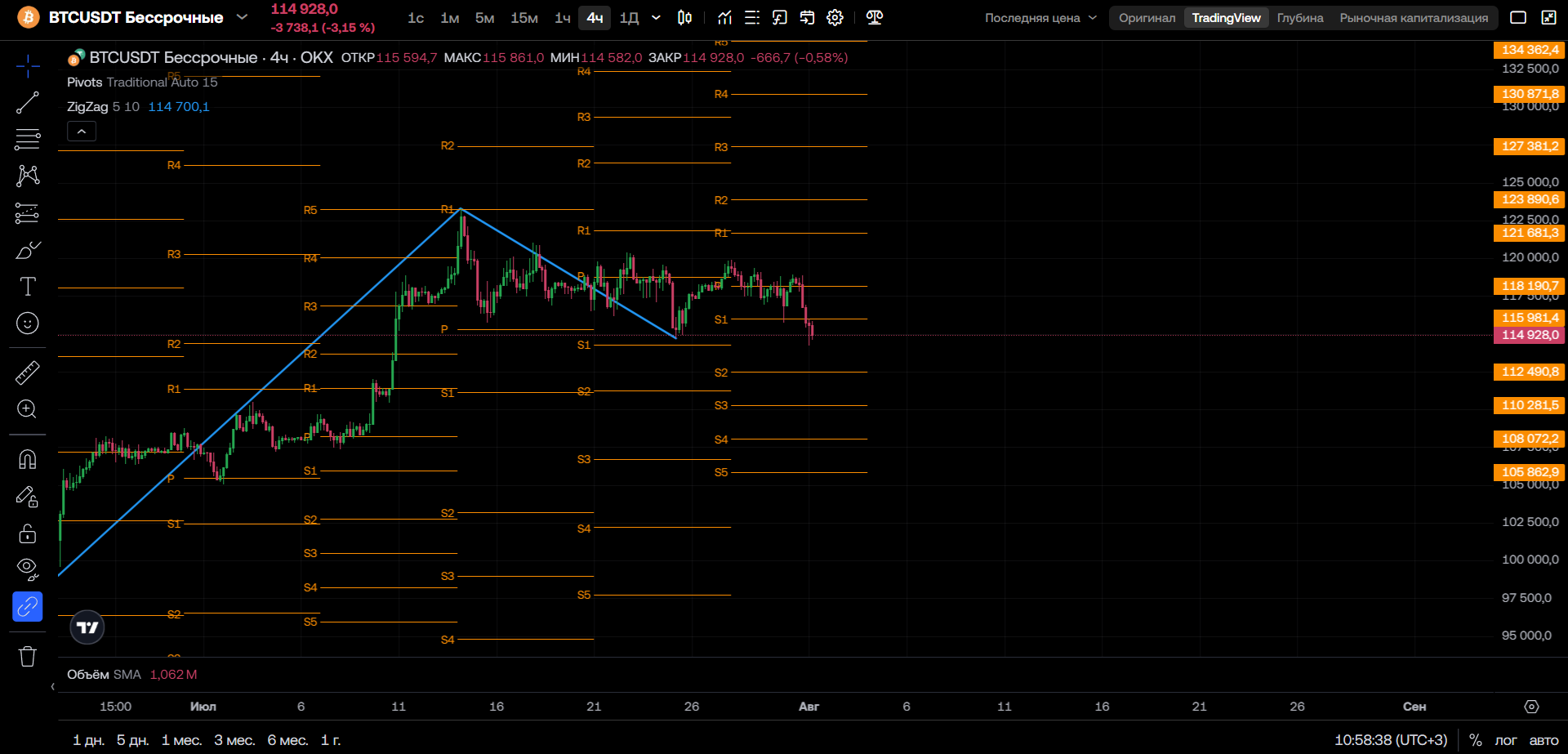Viewport: 1568px width, 754px height.
Task: Toggle percent price scale
Action: pos(1476,740)
